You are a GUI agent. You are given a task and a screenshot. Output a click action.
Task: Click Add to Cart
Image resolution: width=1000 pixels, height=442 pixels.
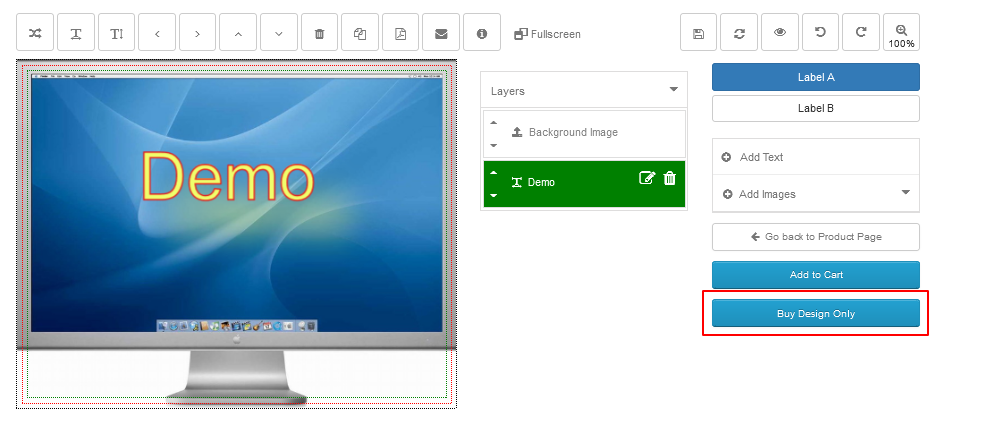(816, 275)
